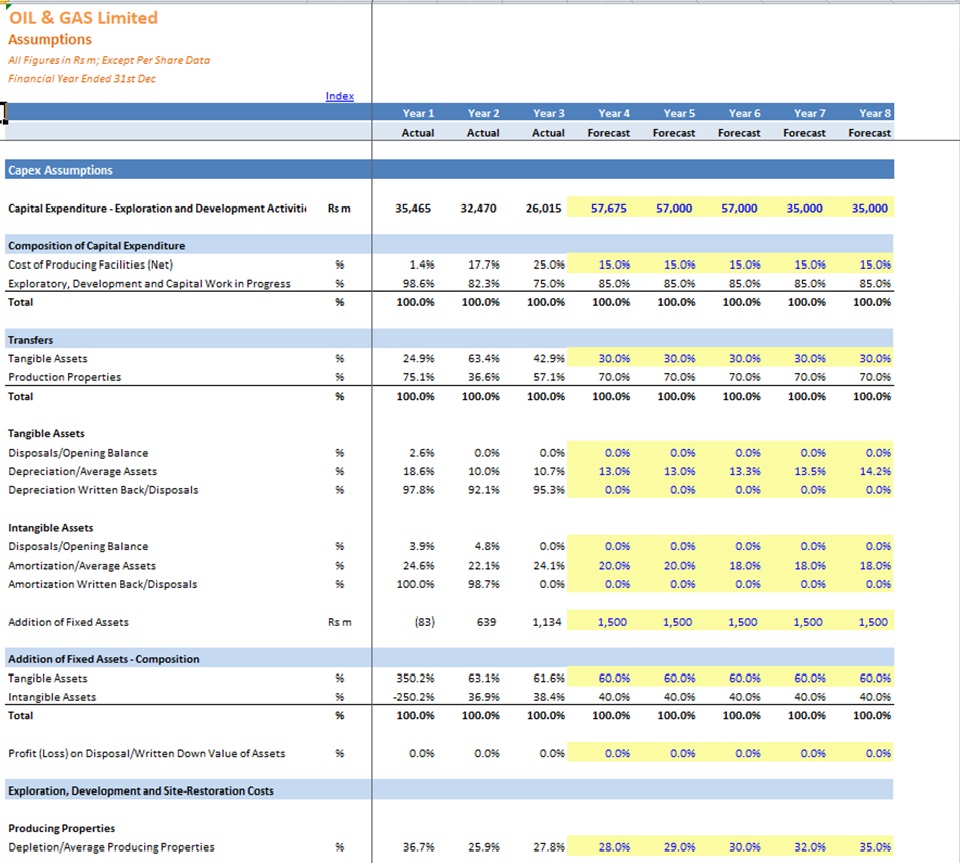The image size is (960, 863).
Task: Select Year 3 Addition of Fixed Assets 1,134
Action: point(547,622)
